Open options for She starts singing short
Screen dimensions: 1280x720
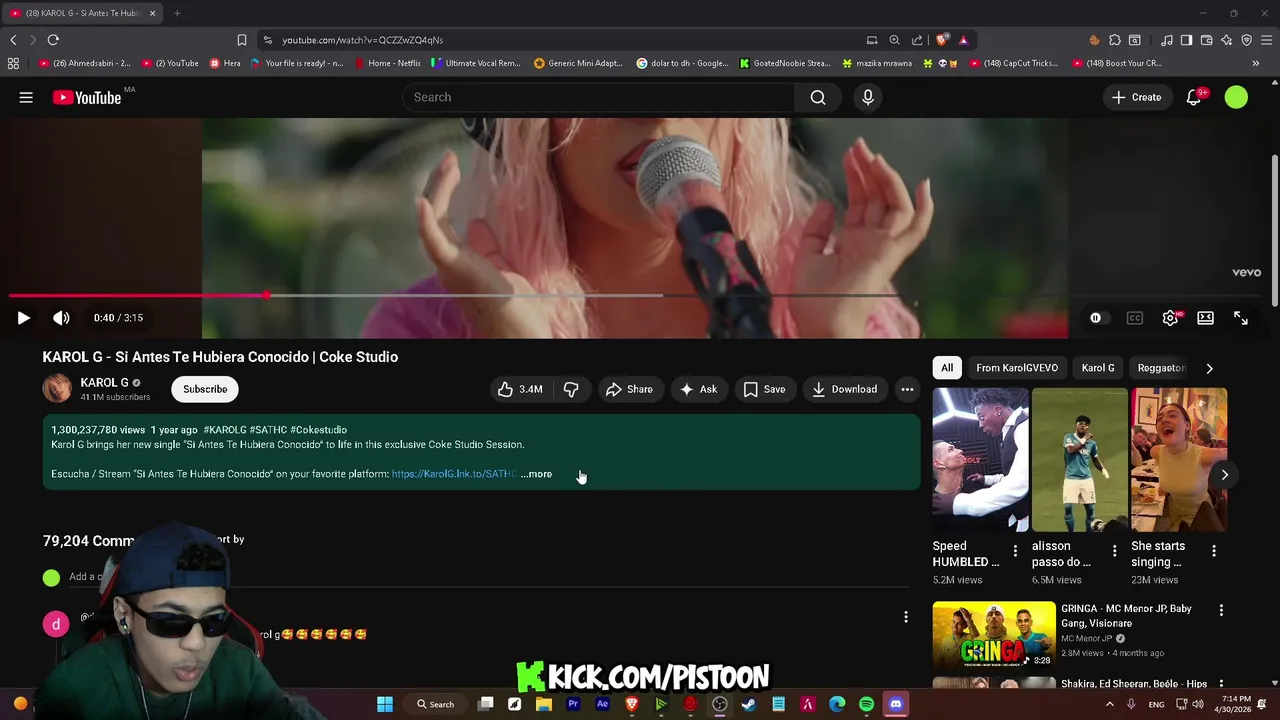(1213, 551)
